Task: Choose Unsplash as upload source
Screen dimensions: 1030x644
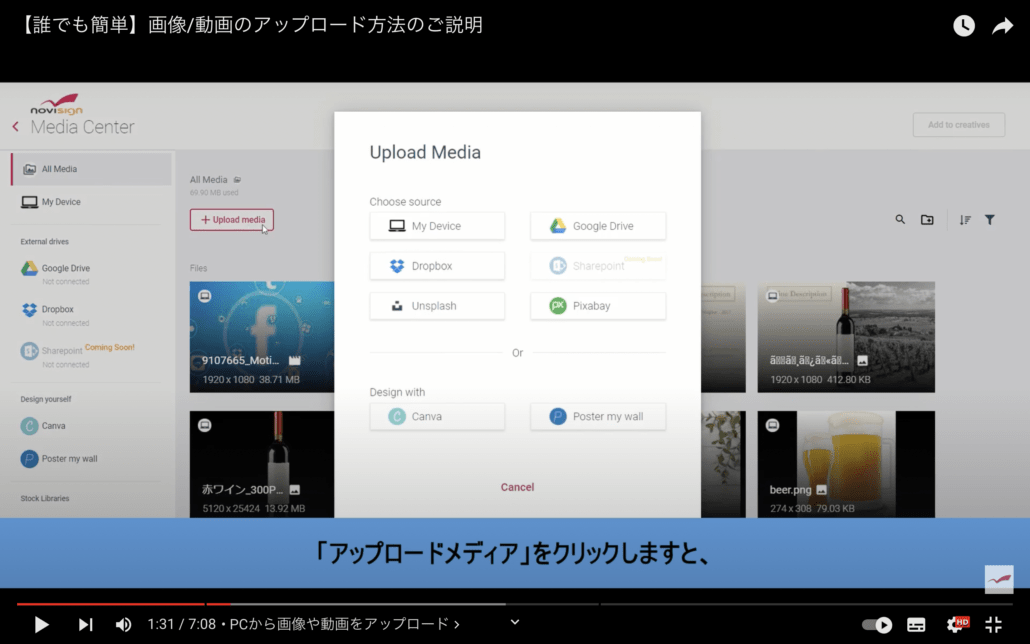Action: pos(437,306)
